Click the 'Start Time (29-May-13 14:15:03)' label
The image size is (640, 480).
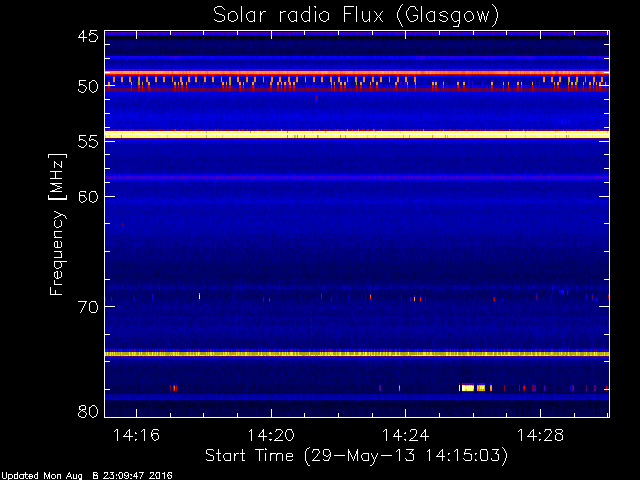point(356,455)
